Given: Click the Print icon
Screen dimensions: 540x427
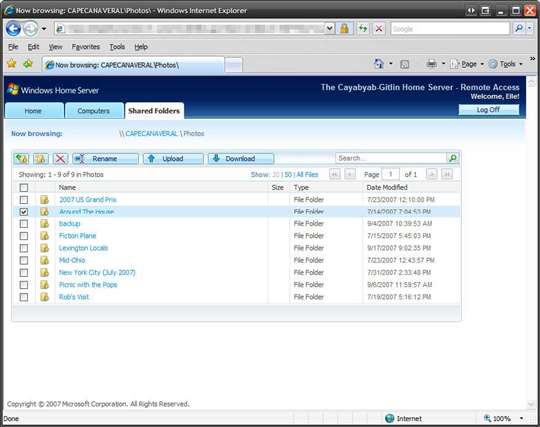Looking at the screenshot, I should (432, 64).
